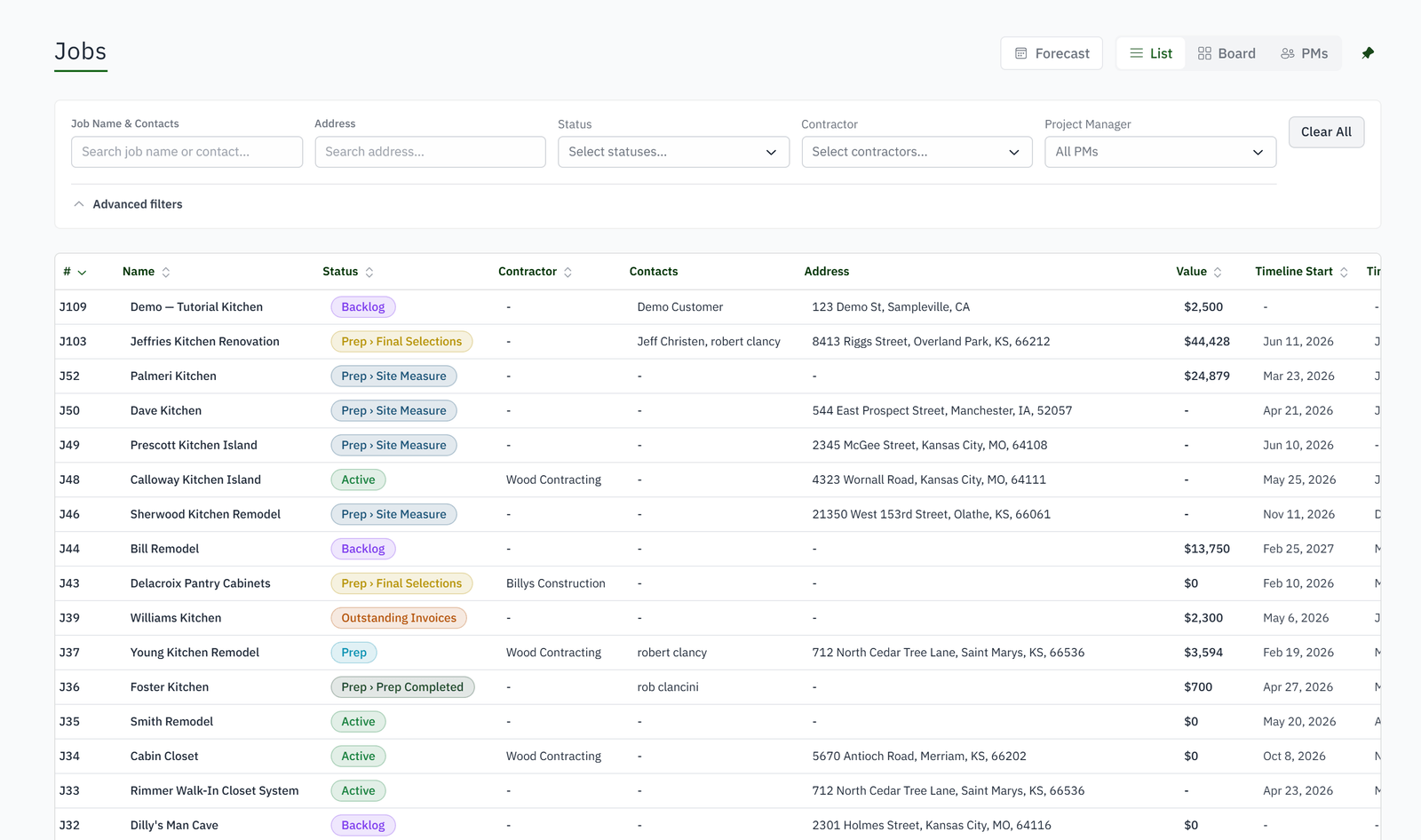Click the Jobs page heading
Screen dimensions: 1421x840
coord(81,52)
